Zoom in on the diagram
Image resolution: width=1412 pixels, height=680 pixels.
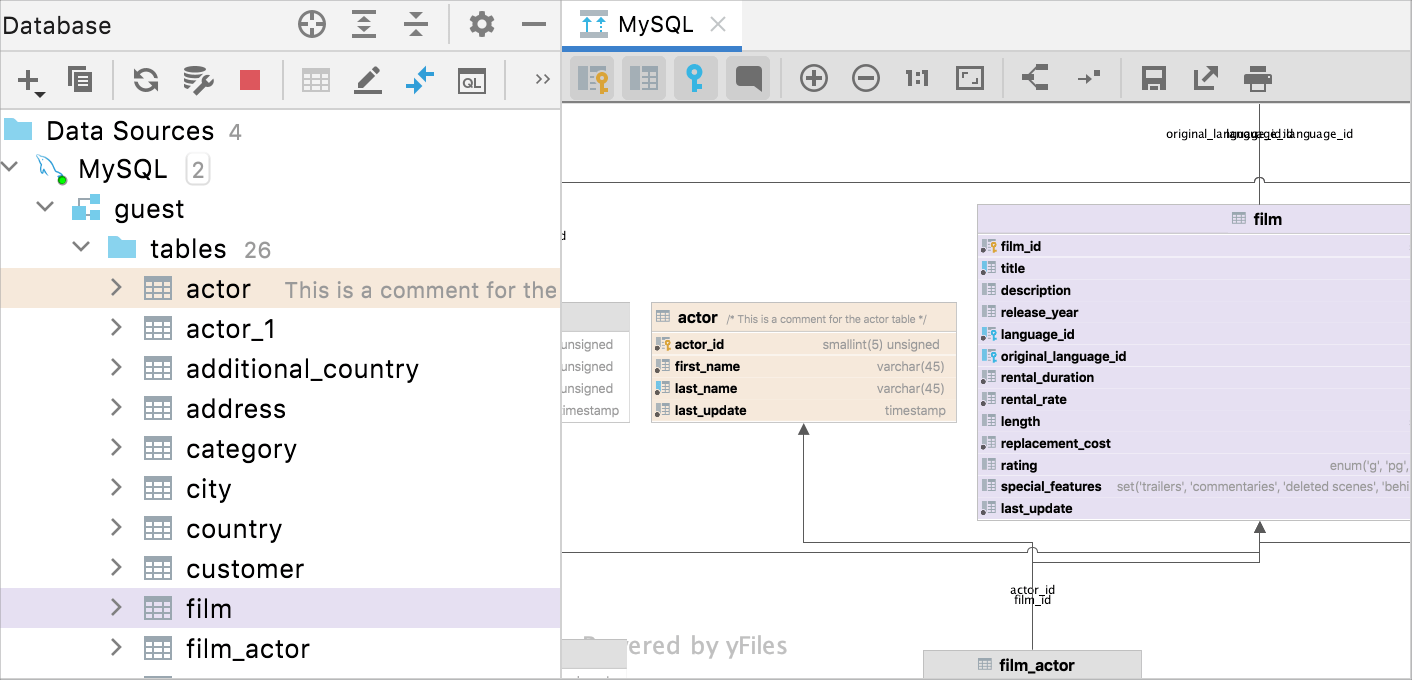click(814, 77)
